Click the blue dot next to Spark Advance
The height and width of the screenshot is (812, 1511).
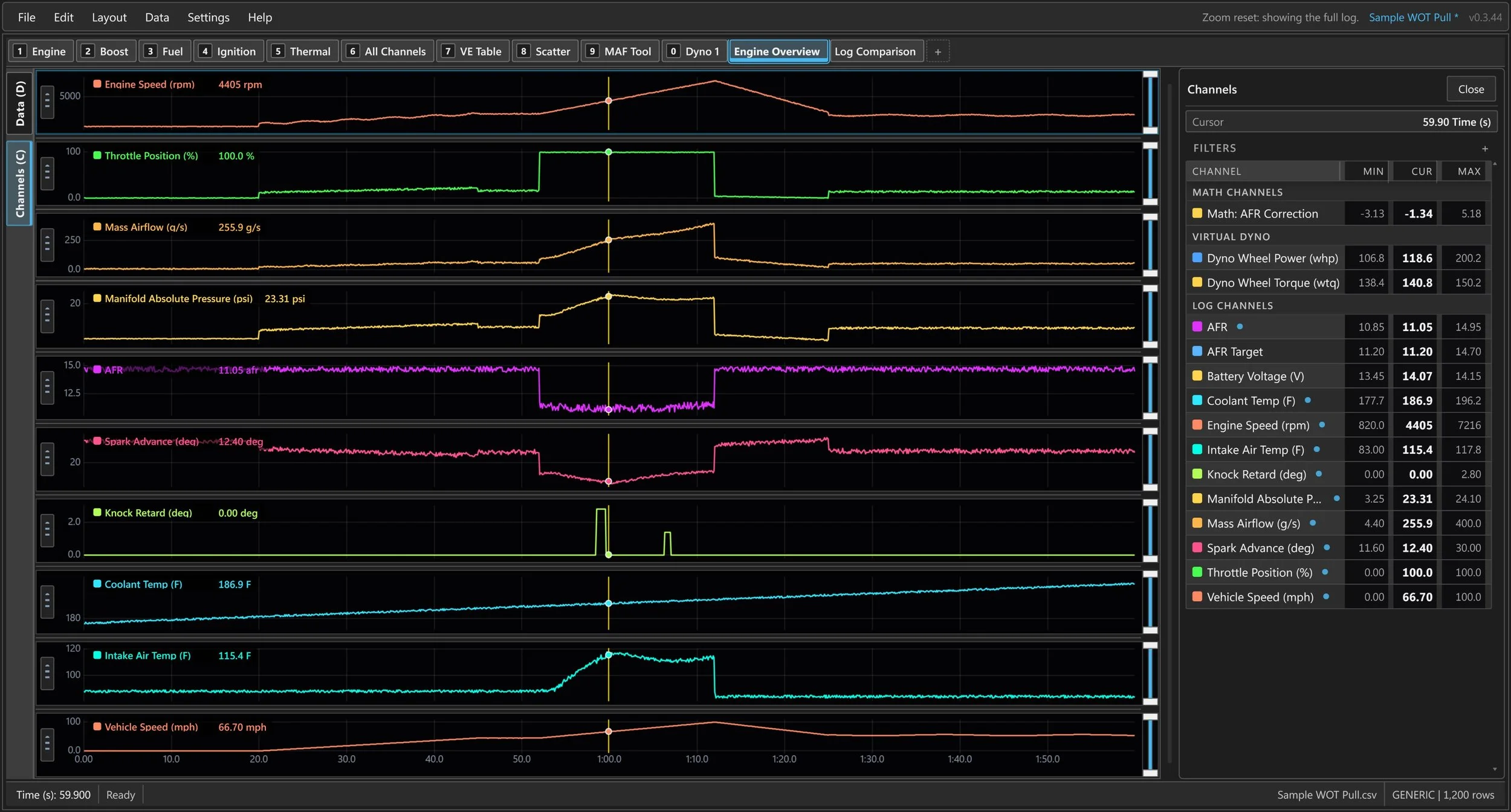[1327, 548]
